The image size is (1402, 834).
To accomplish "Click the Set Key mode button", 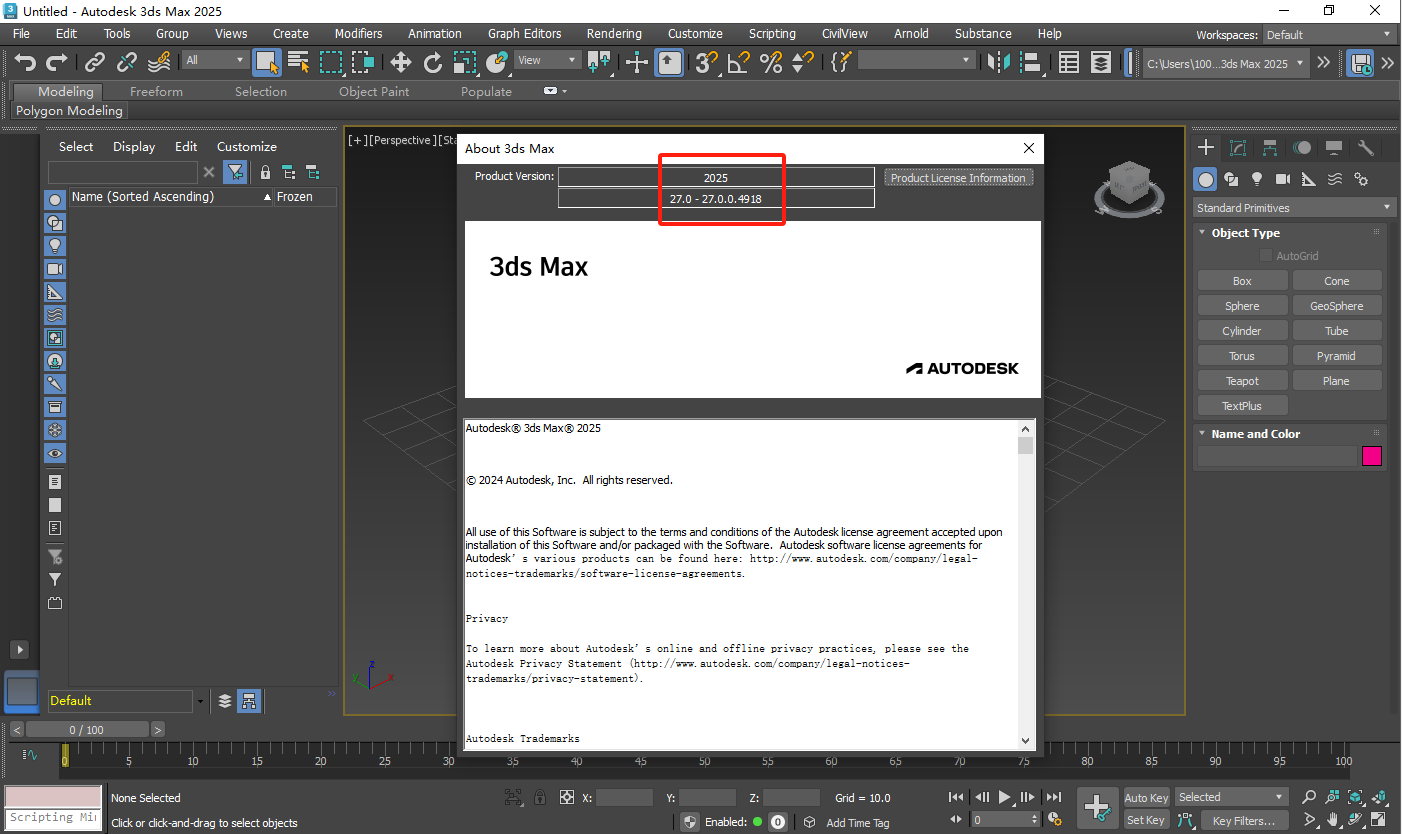I will pos(1146,820).
